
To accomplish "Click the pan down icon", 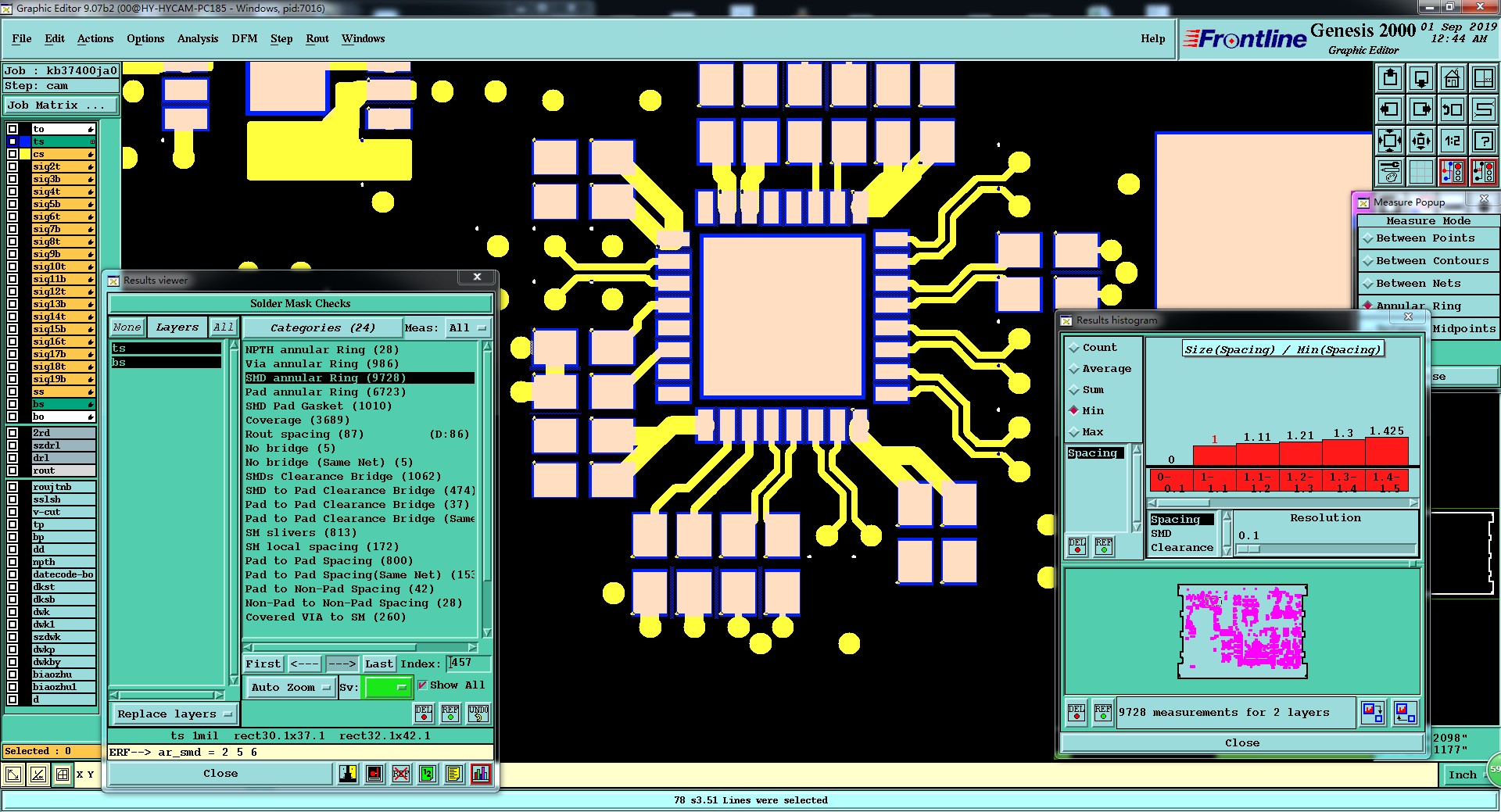I will (x=1421, y=78).
